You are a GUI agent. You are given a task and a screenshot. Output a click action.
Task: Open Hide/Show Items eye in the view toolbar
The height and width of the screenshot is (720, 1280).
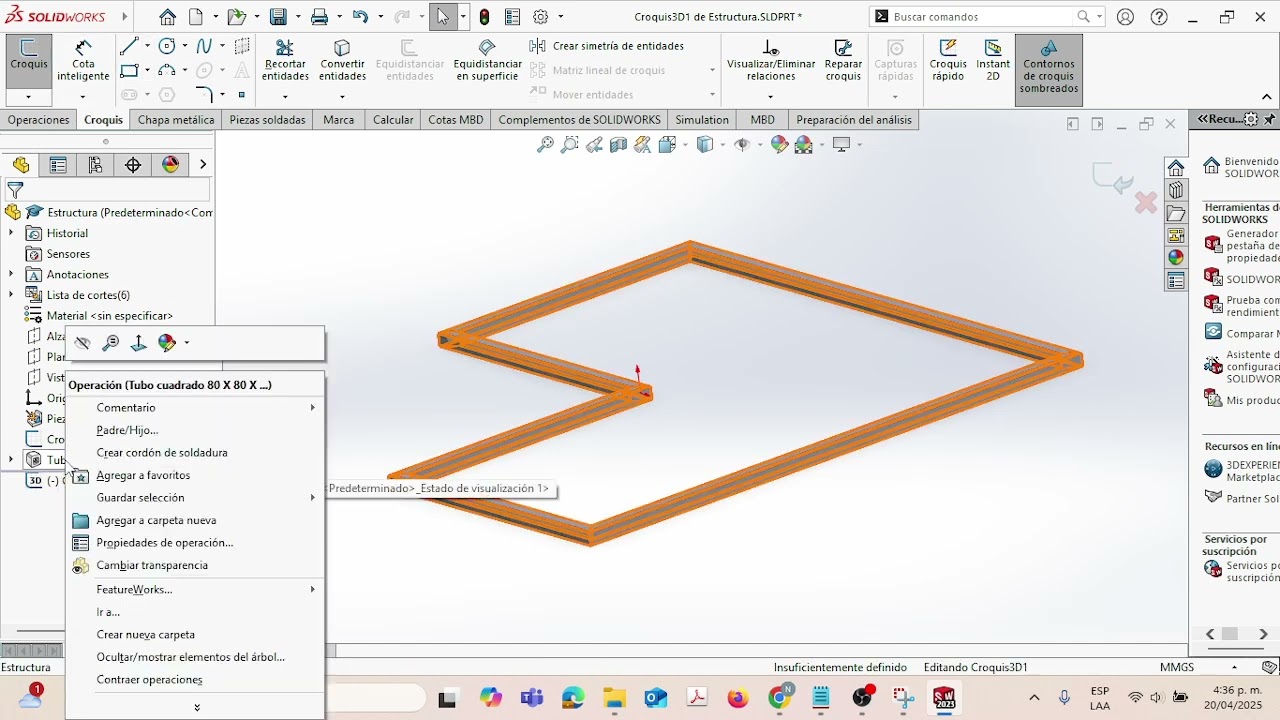pyautogui.click(x=742, y=145)
